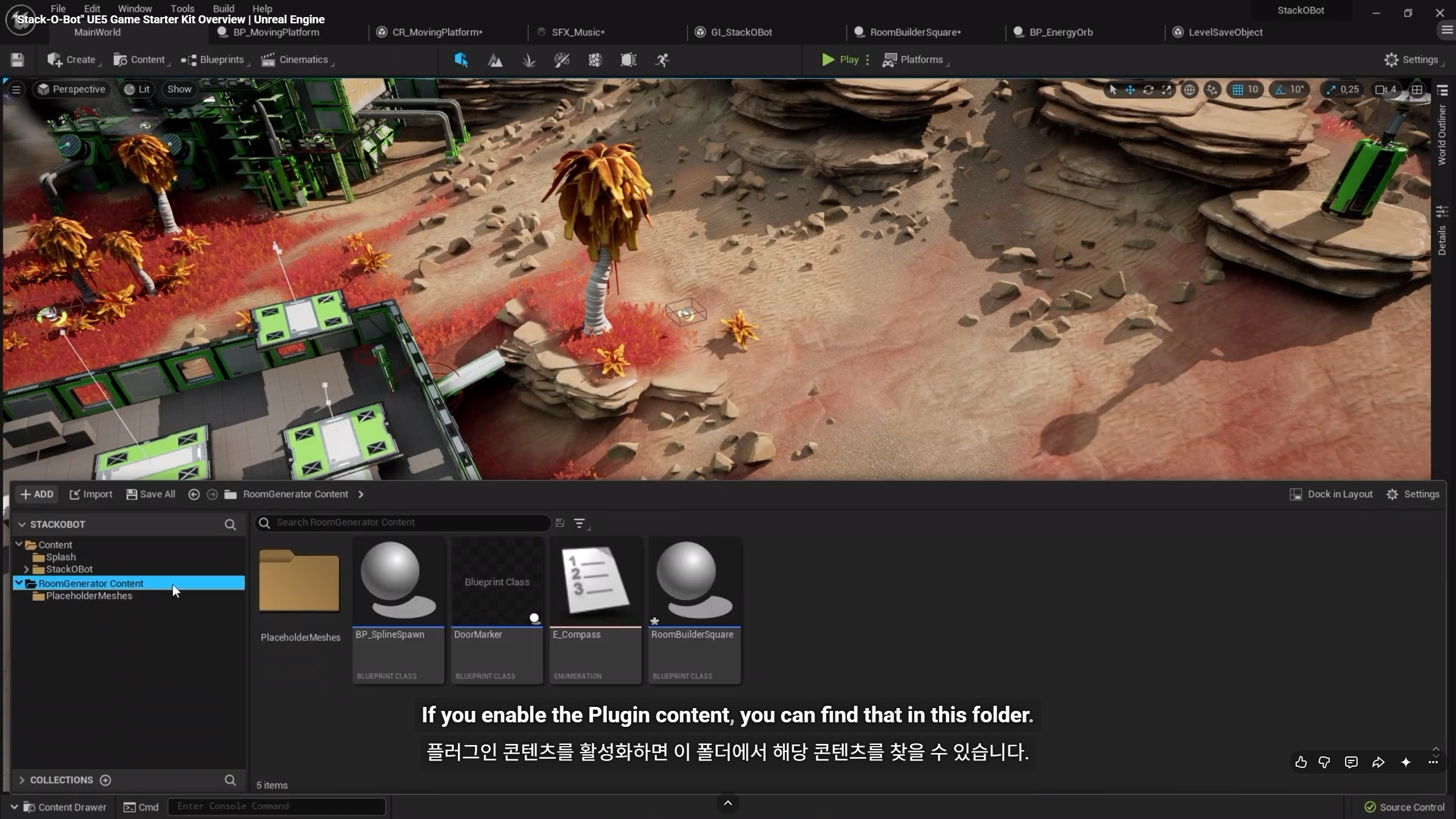Open the Cinematics dropdown
Screen dimensions: 1456x819
pyautogui.click(x=297, y=60)
